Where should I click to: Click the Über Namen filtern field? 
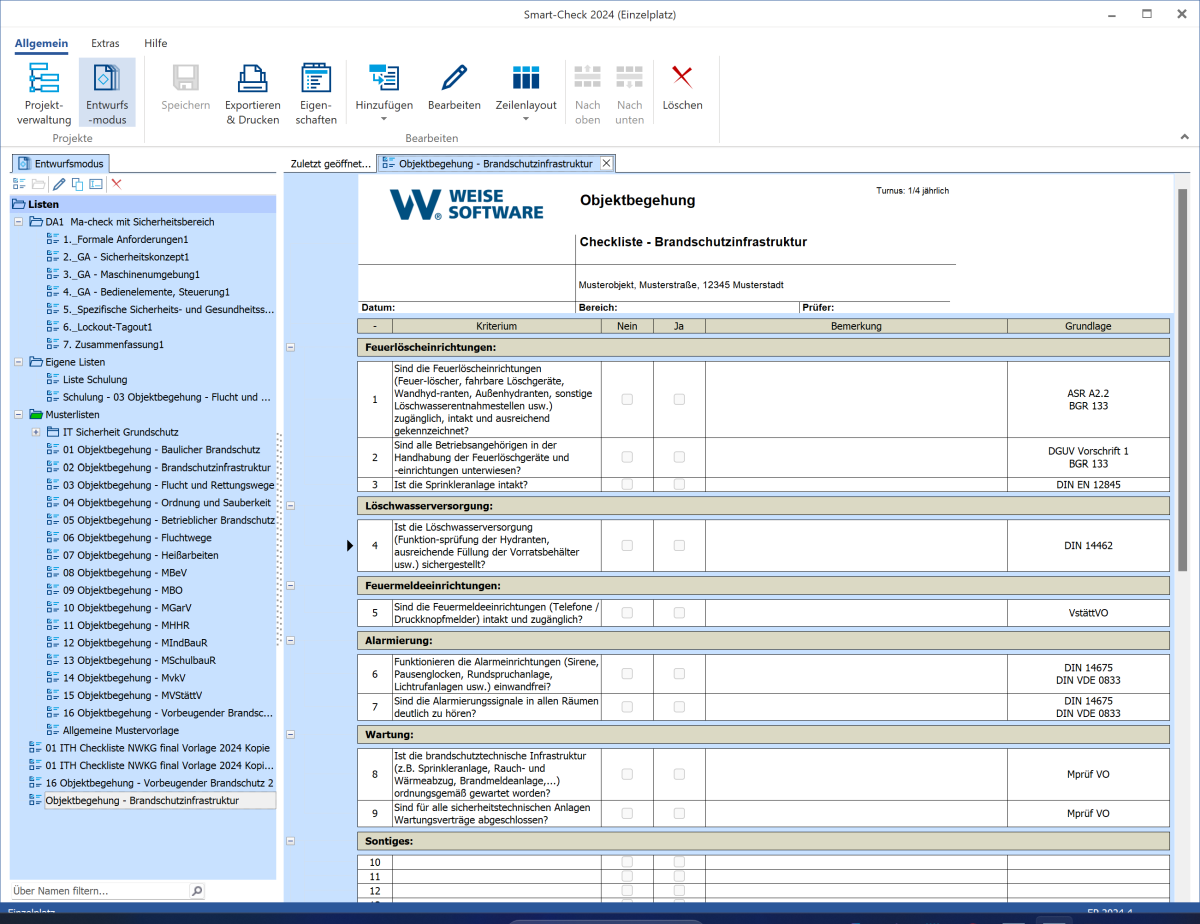[99, 890]
